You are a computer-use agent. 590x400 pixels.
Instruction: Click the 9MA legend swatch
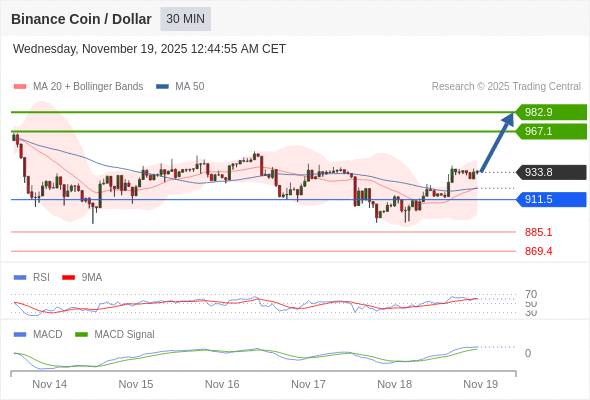[68, 278]
